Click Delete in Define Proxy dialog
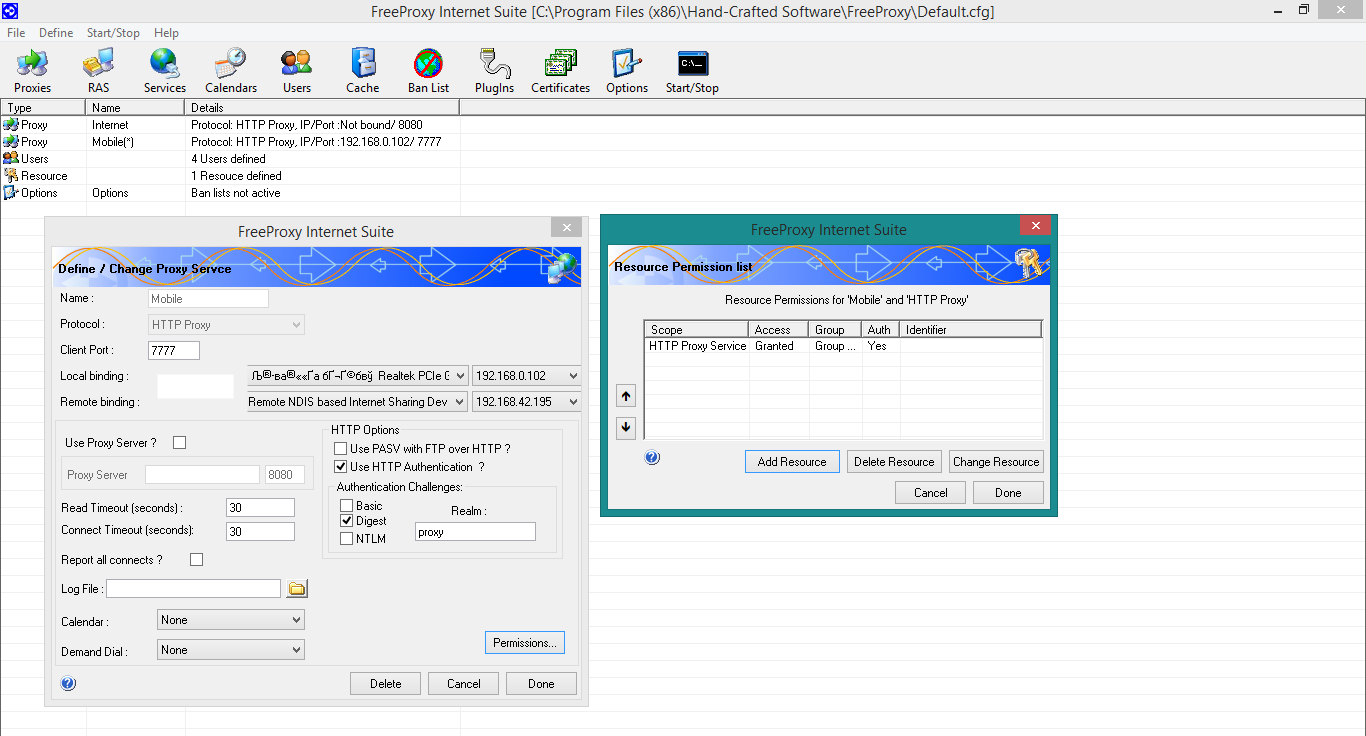Image resolution: width=1366 pixels, height=736 pixels. [385, 684]
